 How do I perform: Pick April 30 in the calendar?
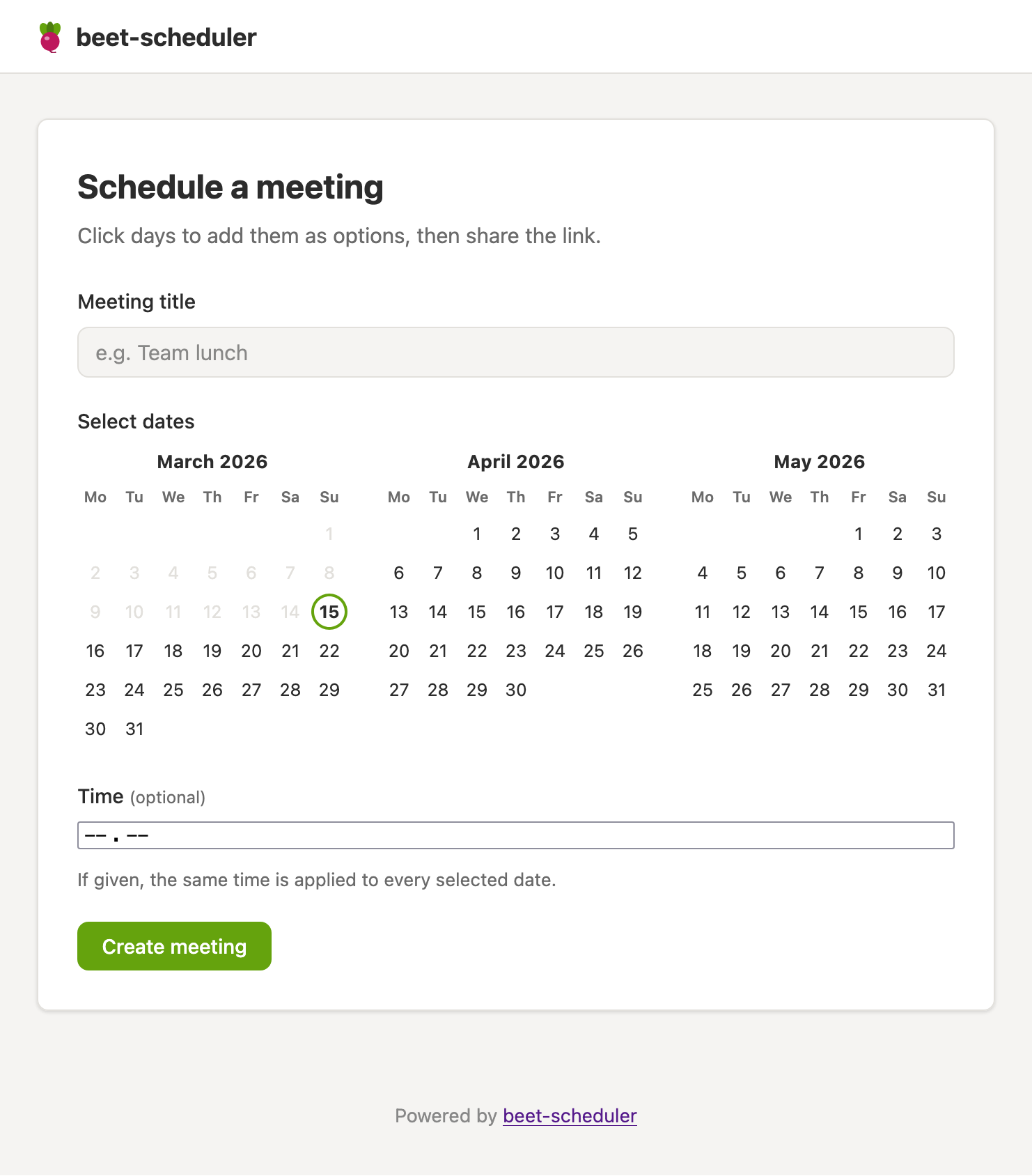(516, 690)
